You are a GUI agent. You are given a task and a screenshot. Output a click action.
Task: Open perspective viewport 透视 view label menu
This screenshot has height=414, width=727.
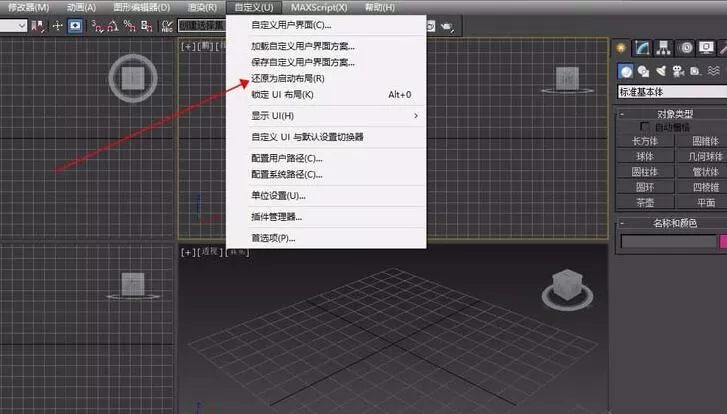pyautogui.click(x=210, y=252)
